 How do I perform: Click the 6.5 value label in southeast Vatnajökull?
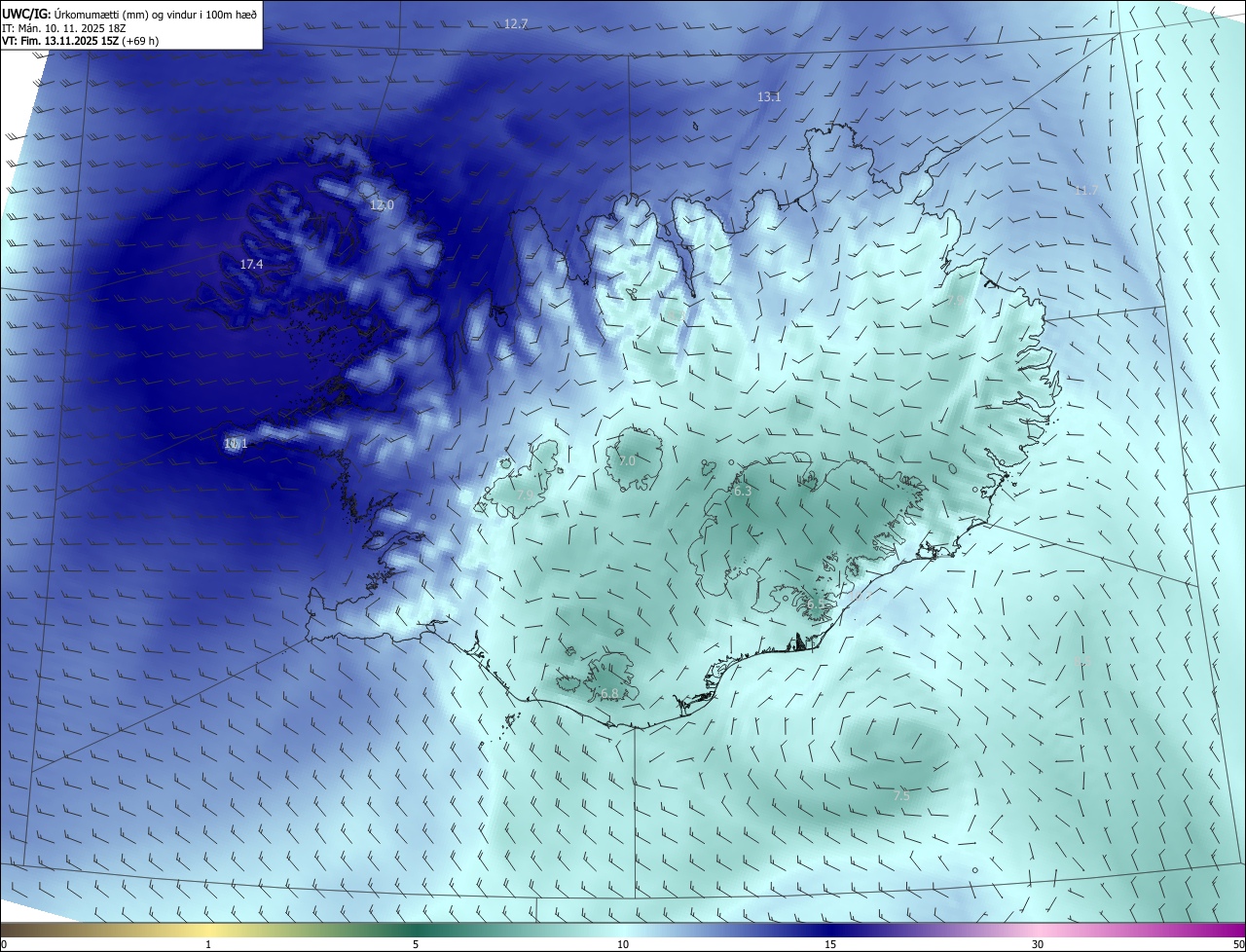[815, 604]
